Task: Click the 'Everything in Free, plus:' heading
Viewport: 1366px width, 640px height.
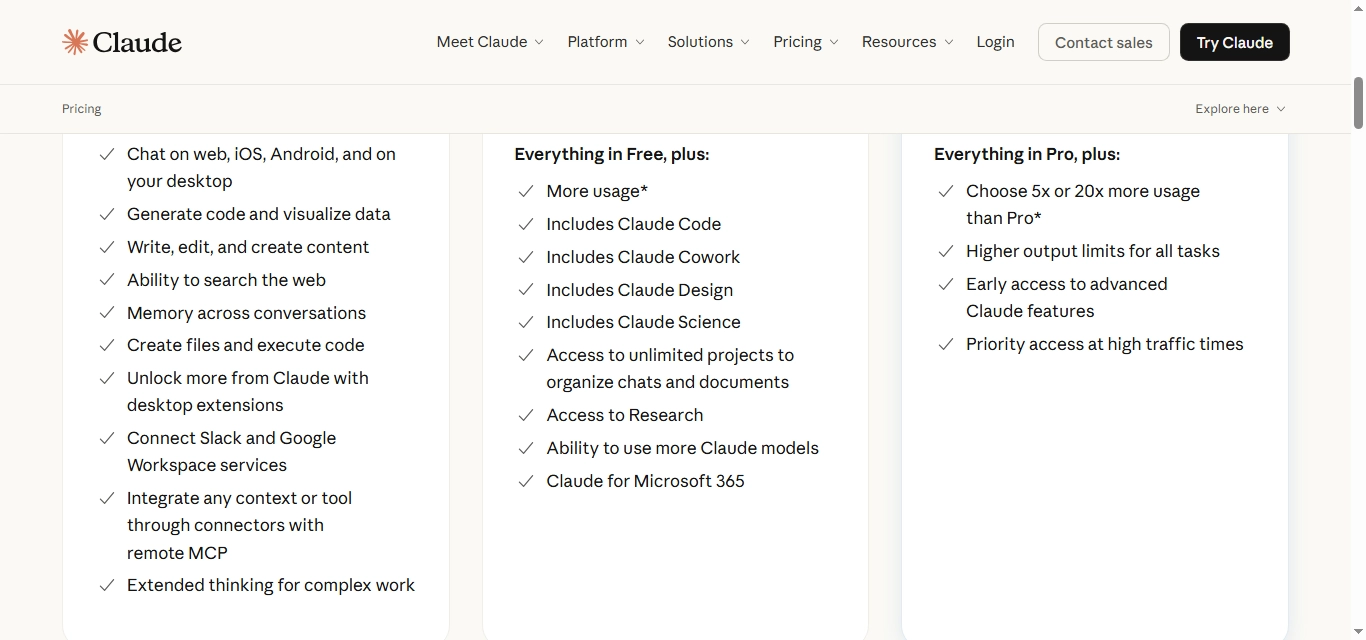Action: pos(612,154)
